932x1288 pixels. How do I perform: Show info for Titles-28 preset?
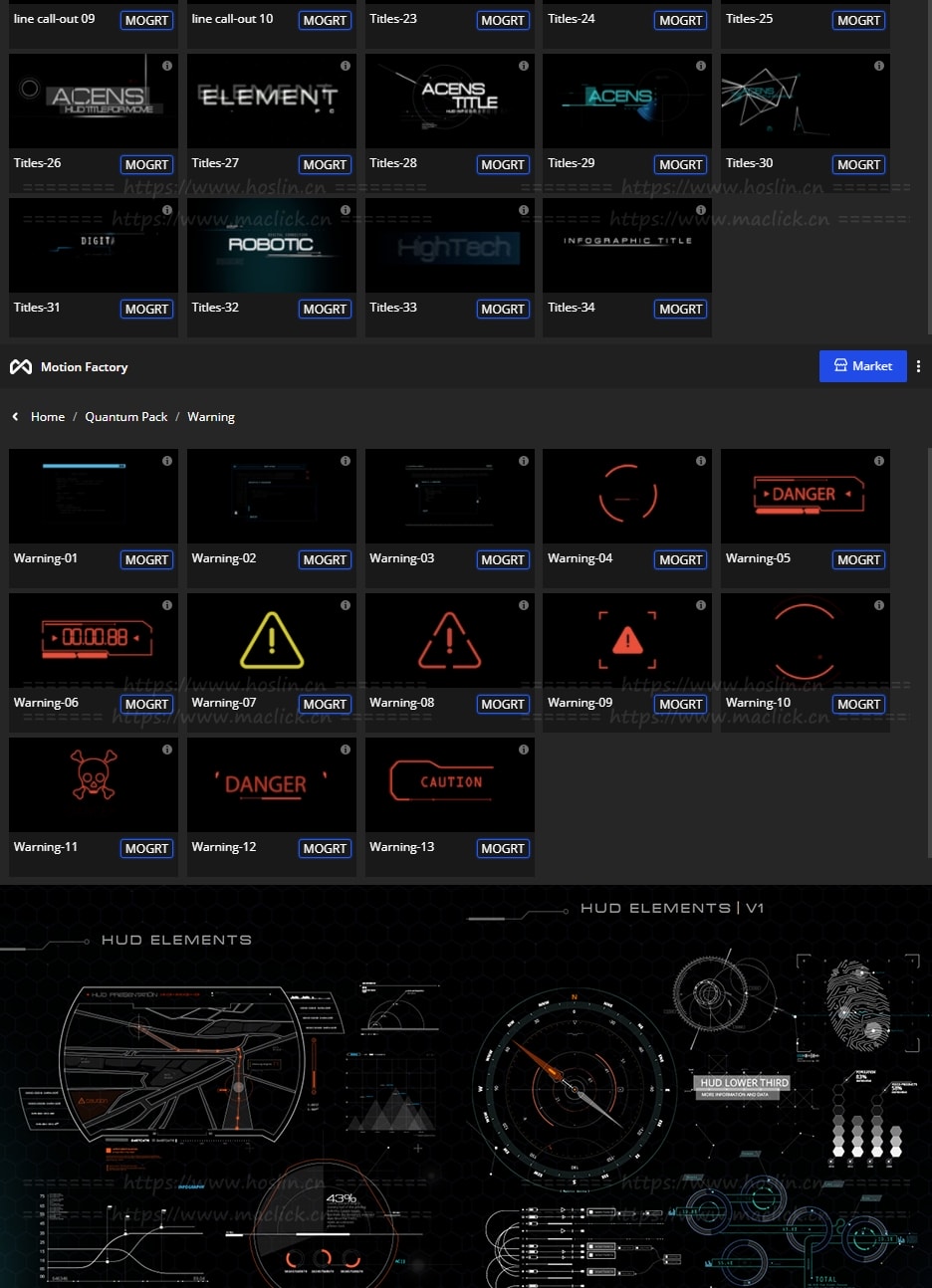[x=524, y=66]
